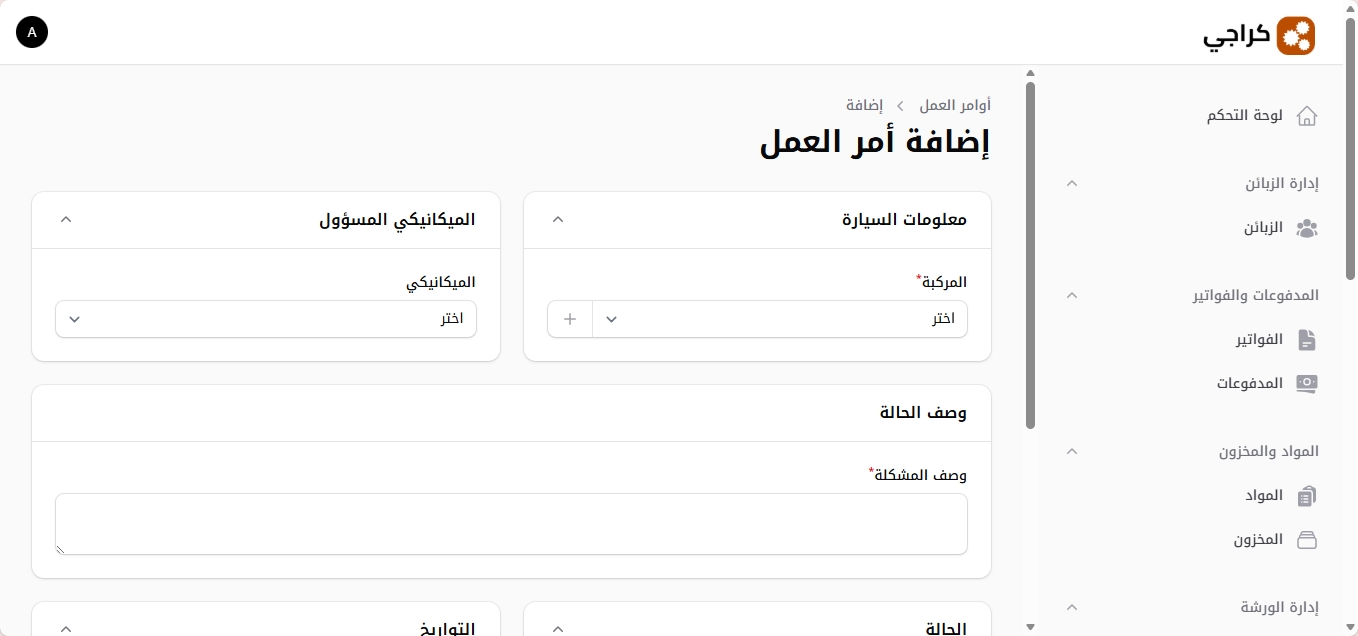
Task: Collapse the المواد والمخزون sidebar group
Action: (x=1072, y=451)
